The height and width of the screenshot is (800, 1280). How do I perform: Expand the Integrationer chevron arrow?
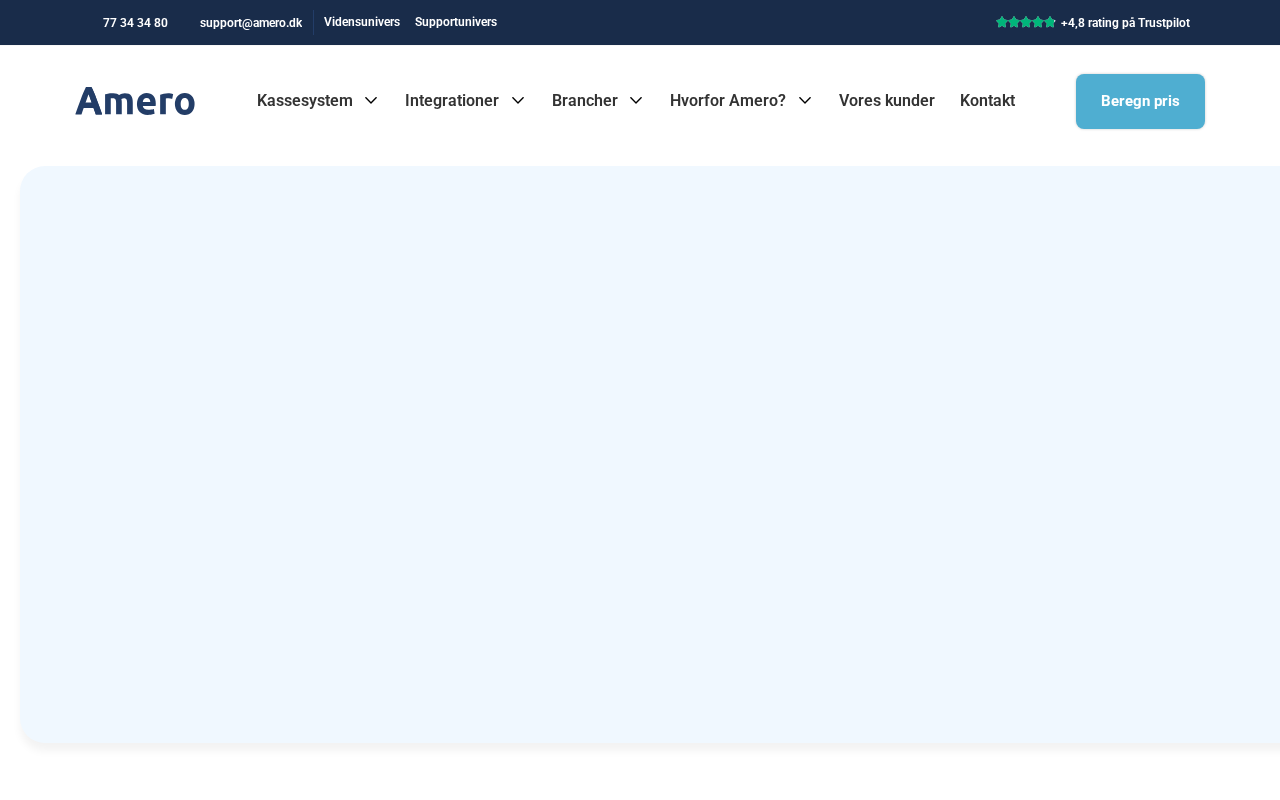pyautogui.click(x=518, y=100)
